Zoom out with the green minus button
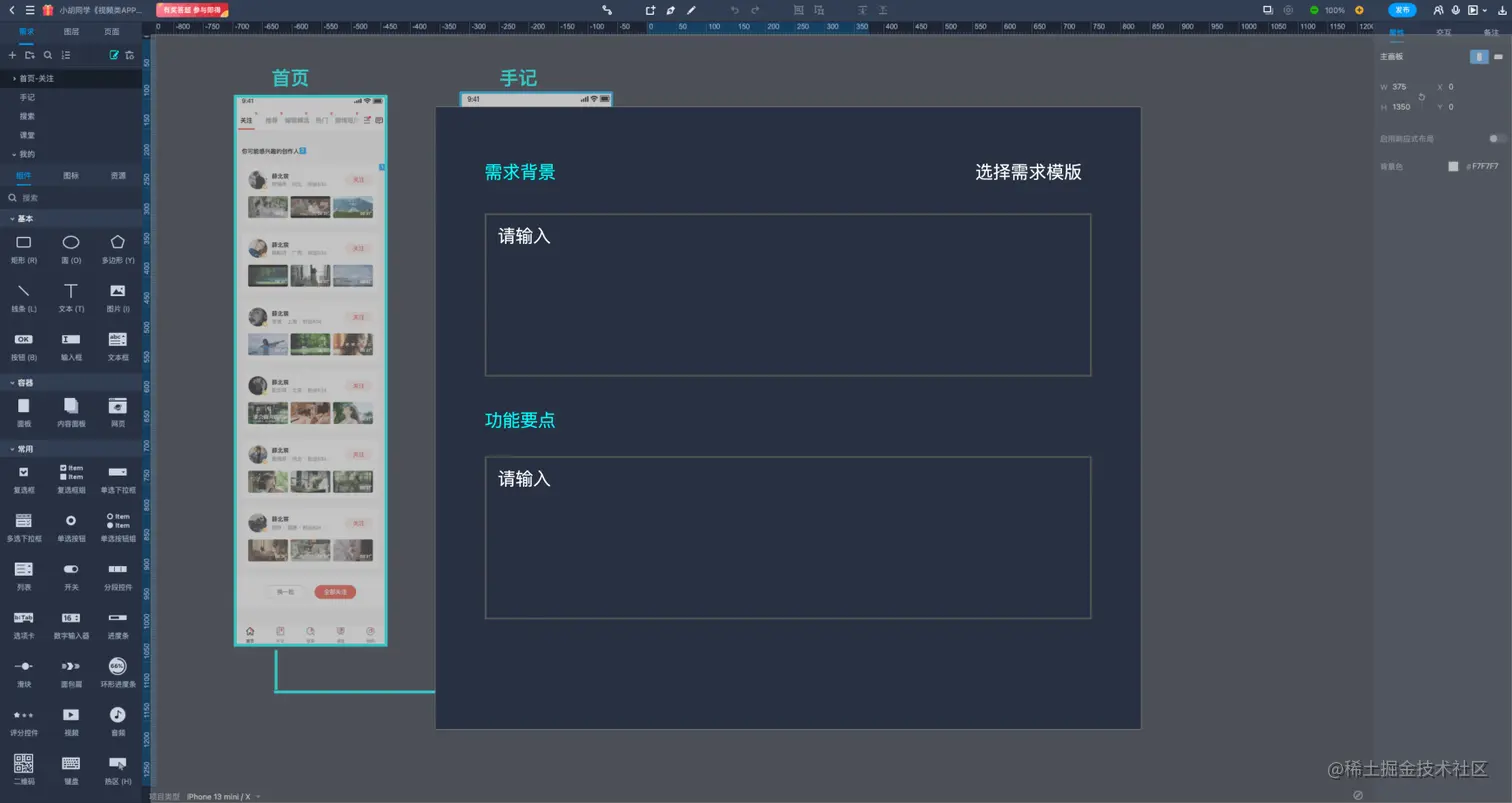Viewport: 1512px width, 803px height. (x=1314, y=10)
